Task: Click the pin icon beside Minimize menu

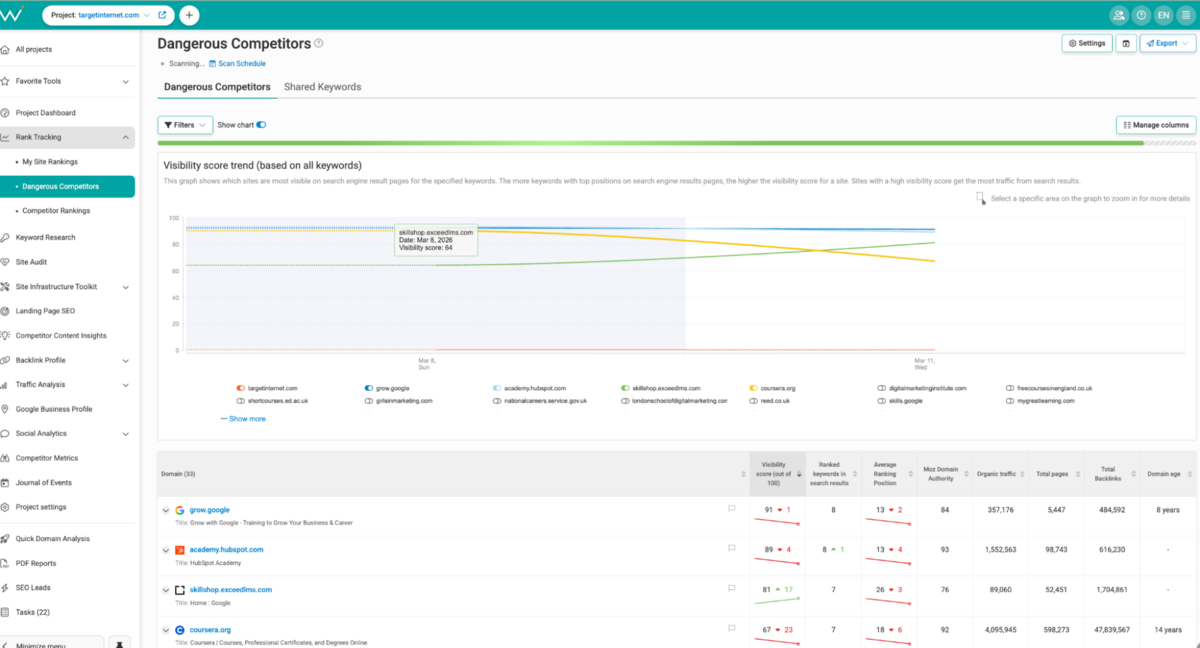Action: tap(120, 643)
